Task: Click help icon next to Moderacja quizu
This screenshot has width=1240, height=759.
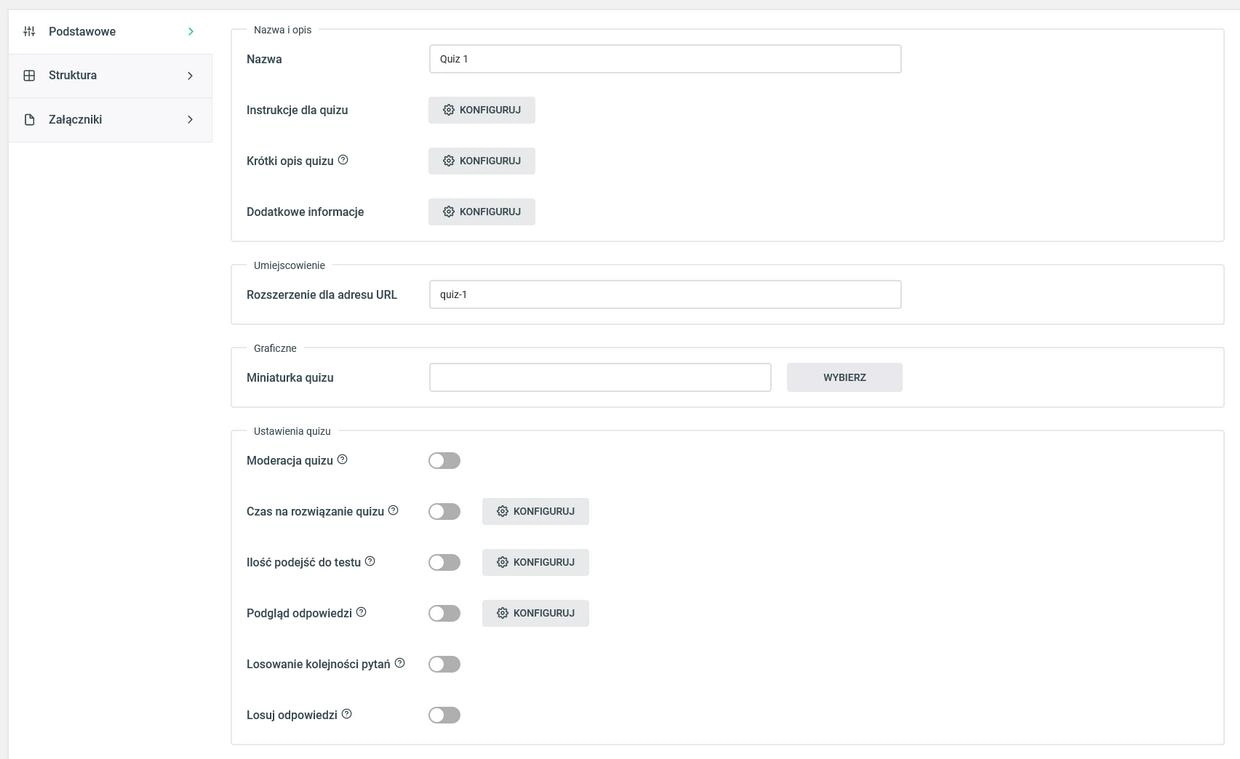Action: tap(342, 460)
